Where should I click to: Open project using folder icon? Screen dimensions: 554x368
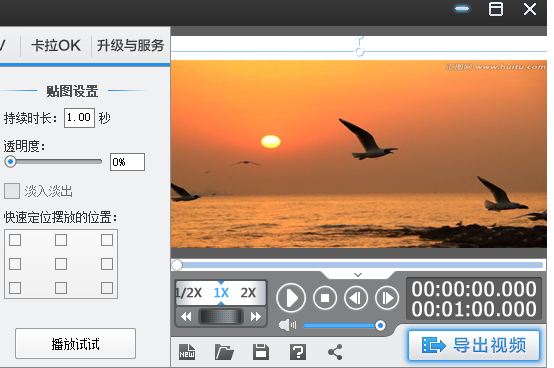(x=224, y=352)
